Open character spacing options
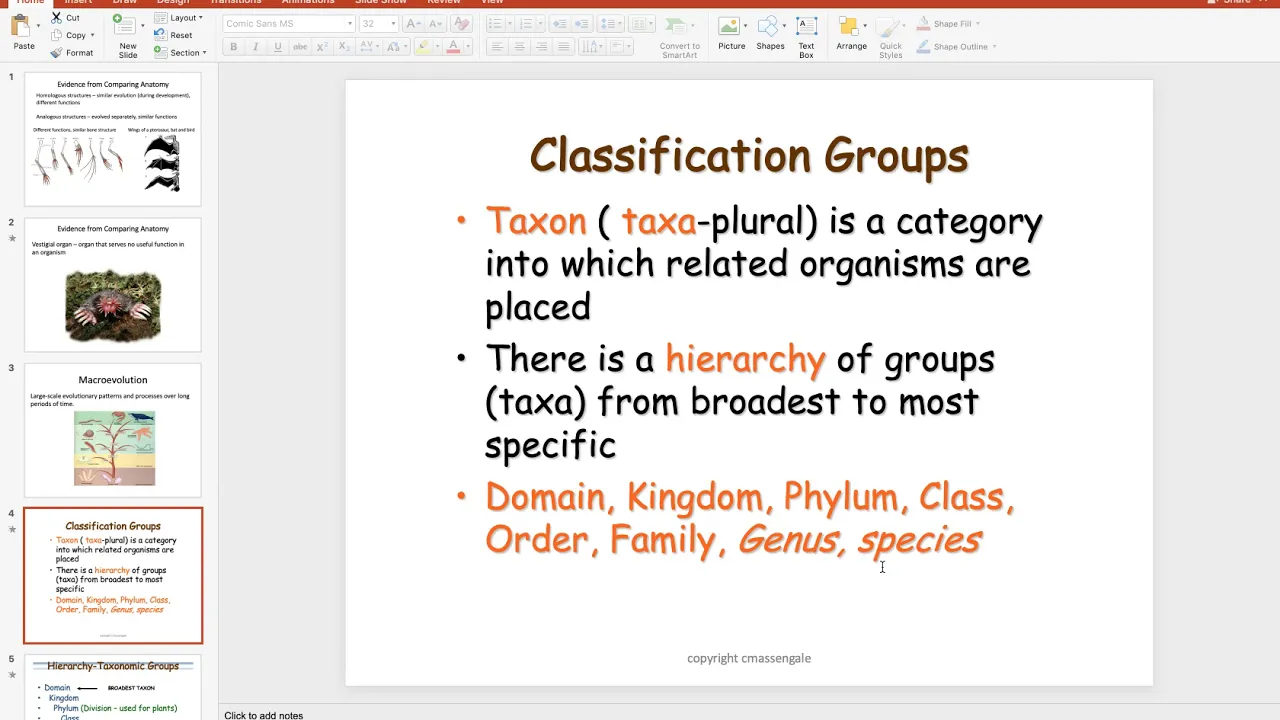The height and width of the screenshot is (720, 1280). point(367,47)
